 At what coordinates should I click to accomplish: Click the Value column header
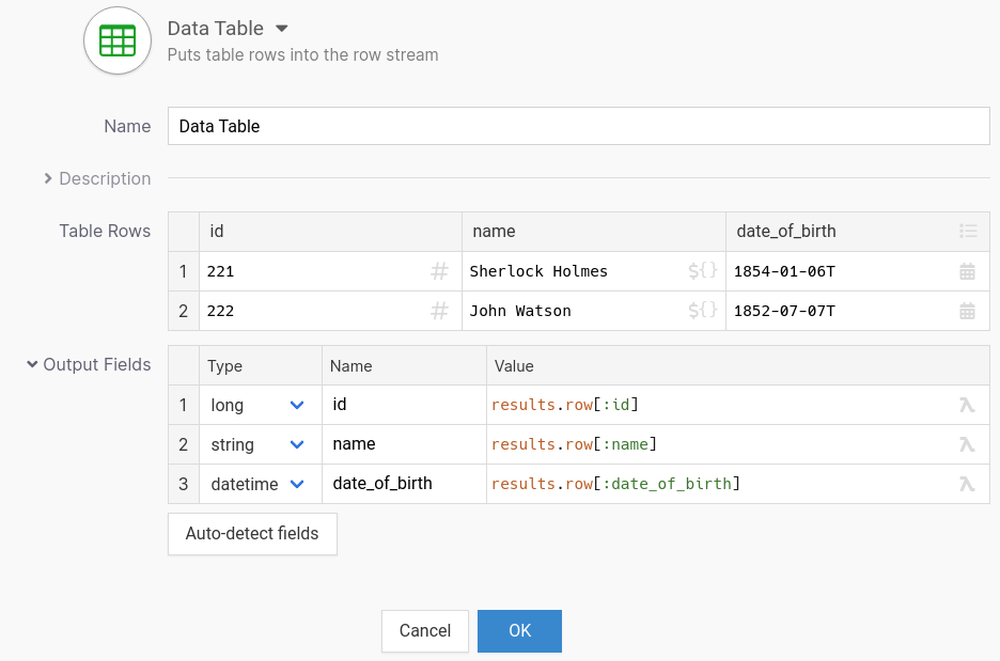[x=738, y=366]
